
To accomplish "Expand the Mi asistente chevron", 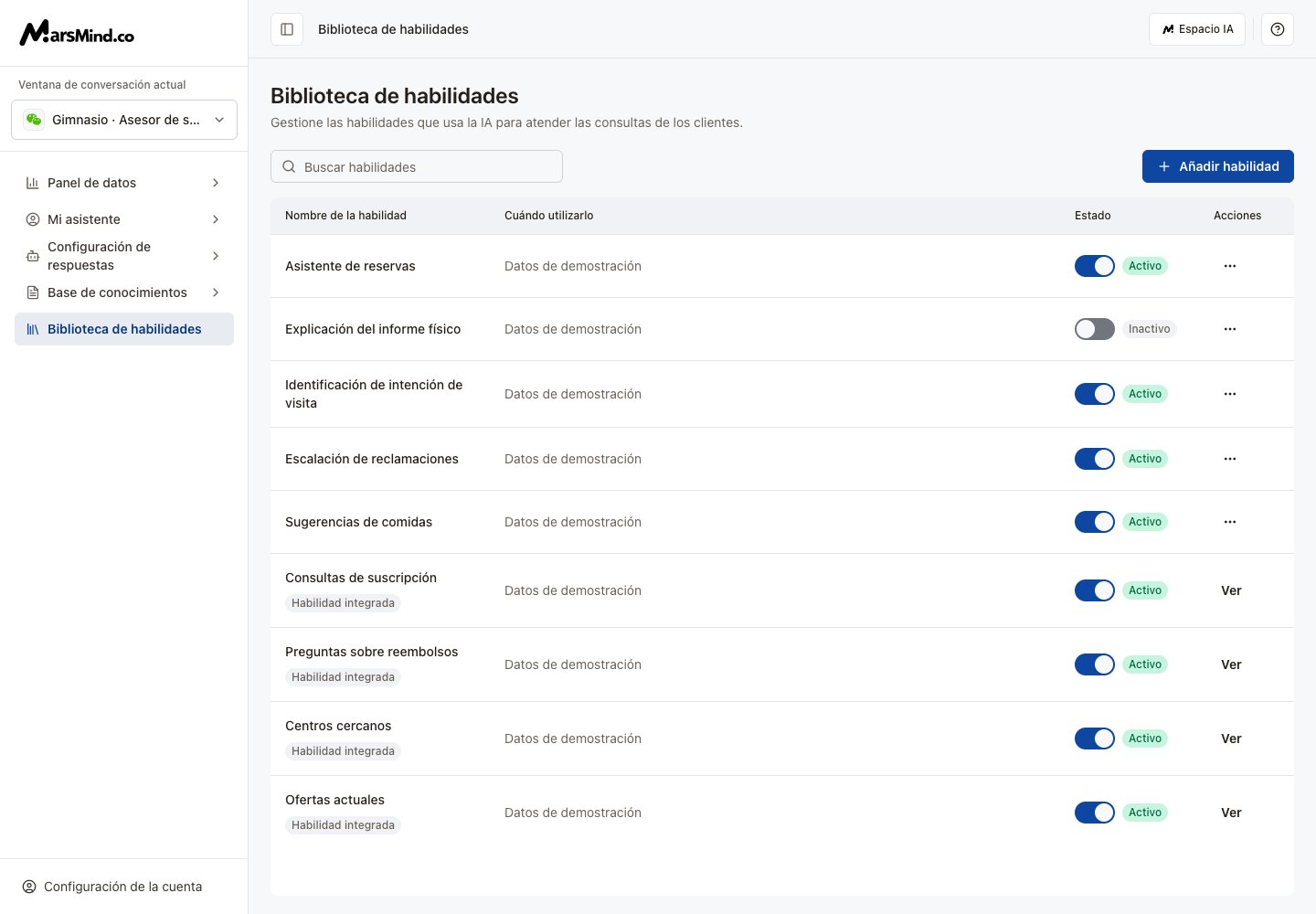I will coord(216,219).
